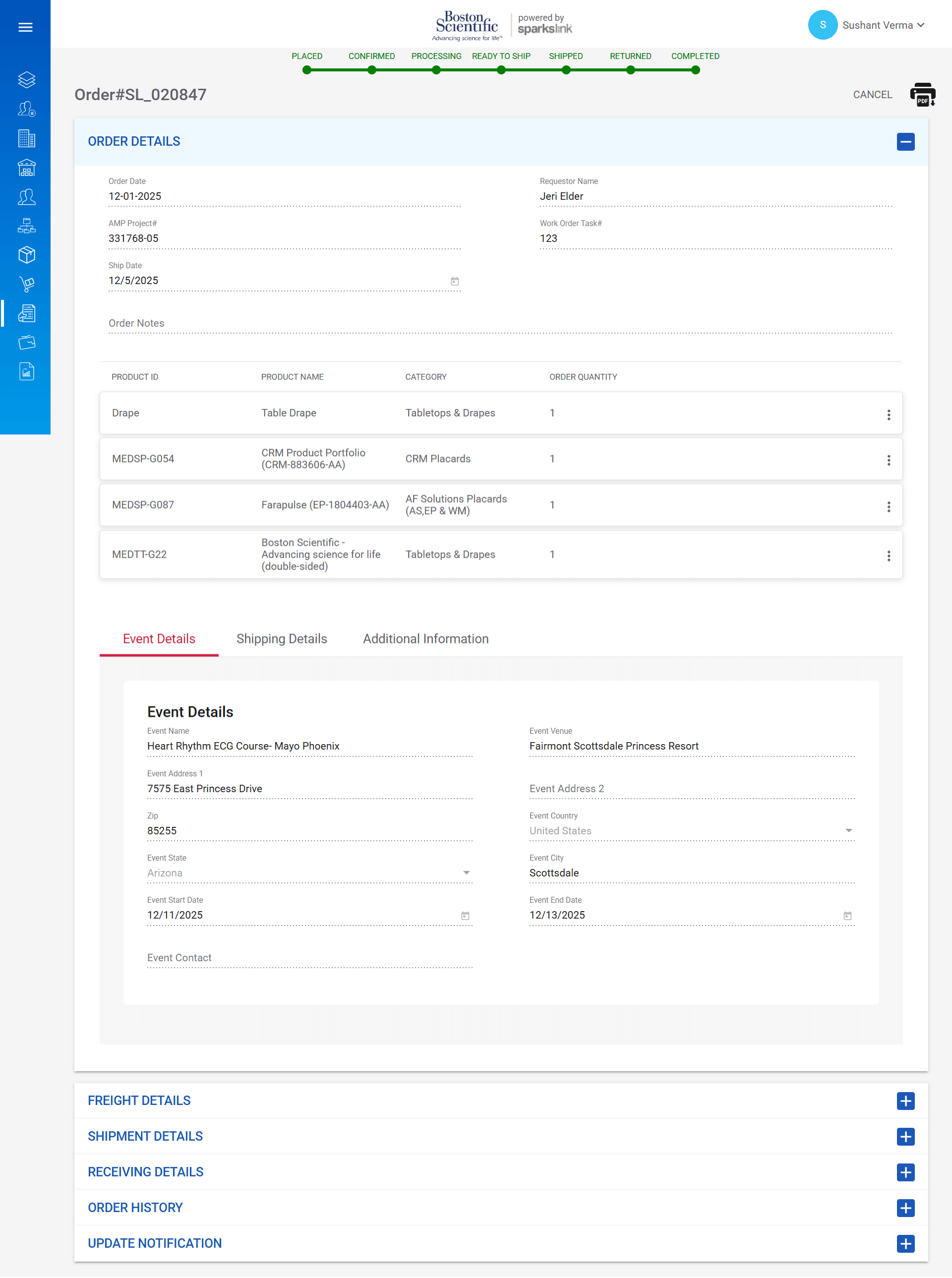Open the warehouse sidebar icon
Viewport: 952px width, 1278px height.
pos(26,168)
